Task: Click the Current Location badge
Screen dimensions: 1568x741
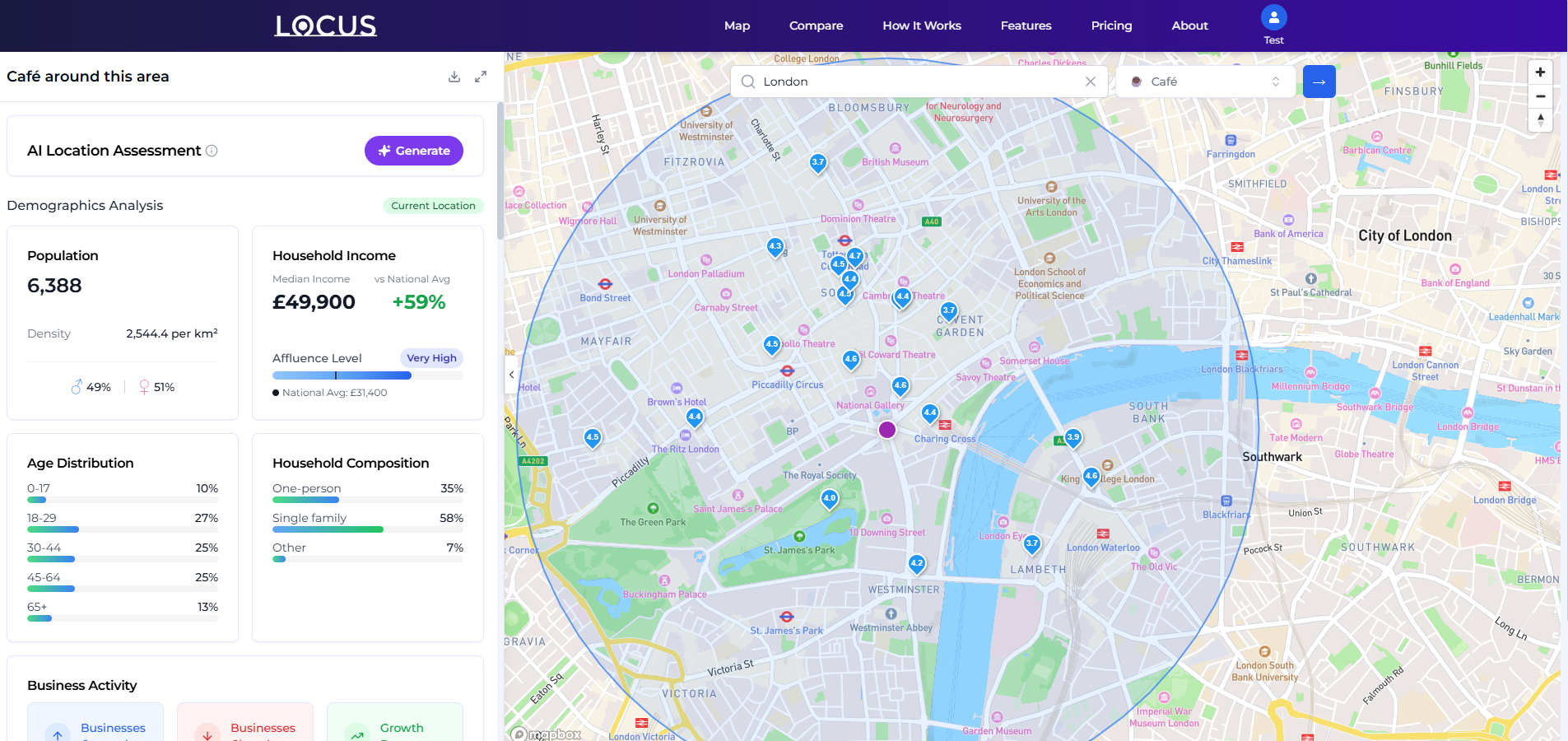Action: (x=433, y=206)
